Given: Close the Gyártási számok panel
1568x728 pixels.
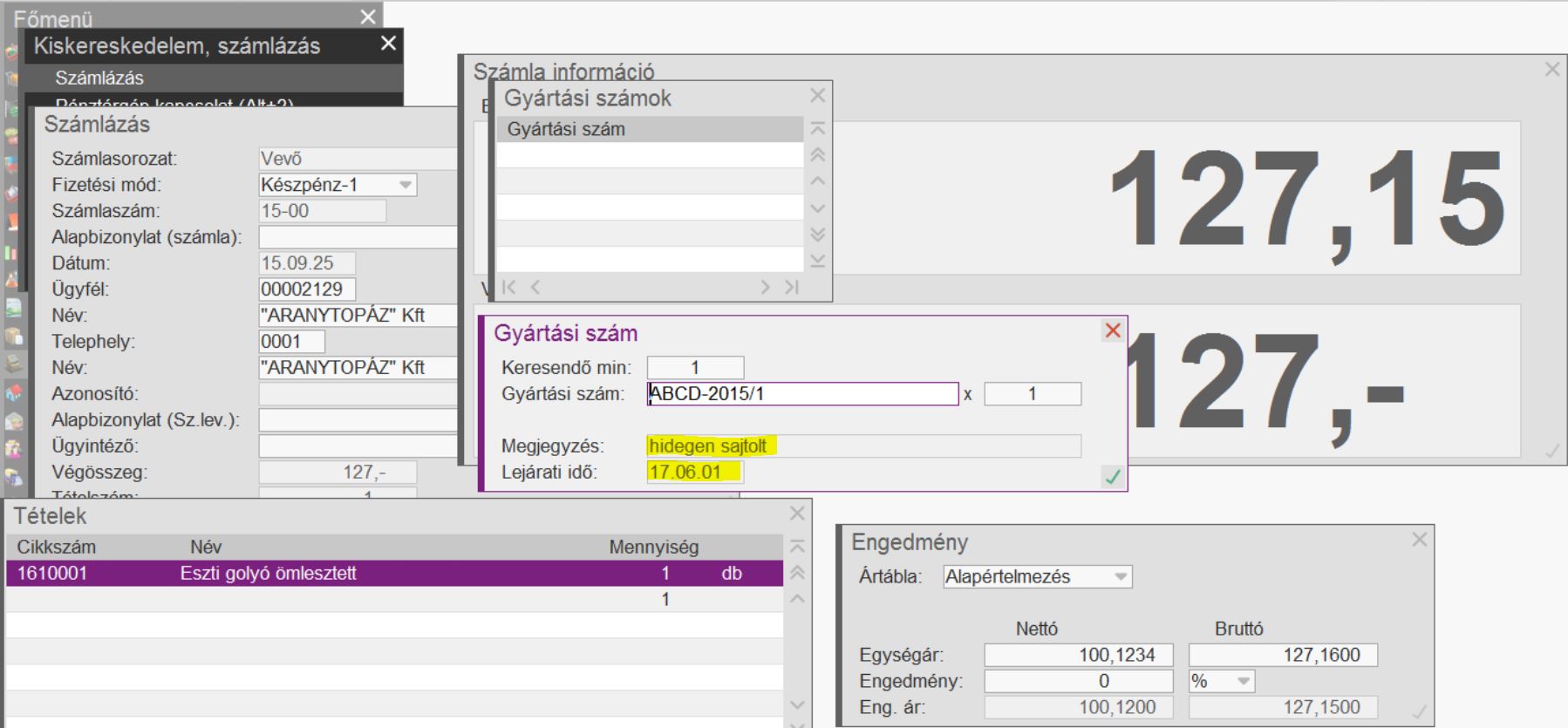Looking at the screenshot, I should pyautogui.click(x=817, y=96).
